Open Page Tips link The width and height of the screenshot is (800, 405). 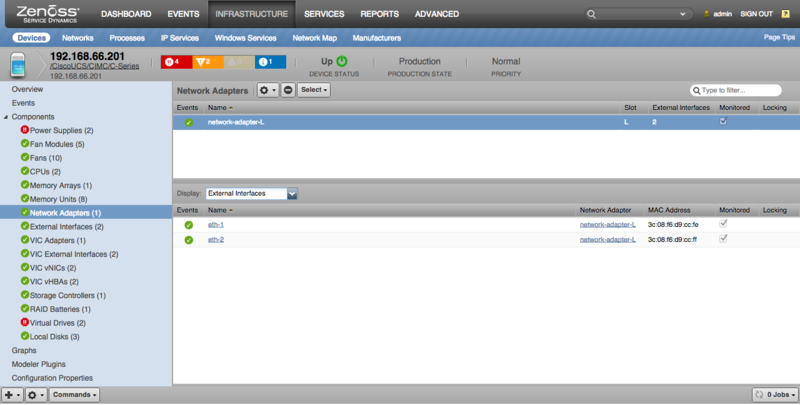click(x=779, y=37)
